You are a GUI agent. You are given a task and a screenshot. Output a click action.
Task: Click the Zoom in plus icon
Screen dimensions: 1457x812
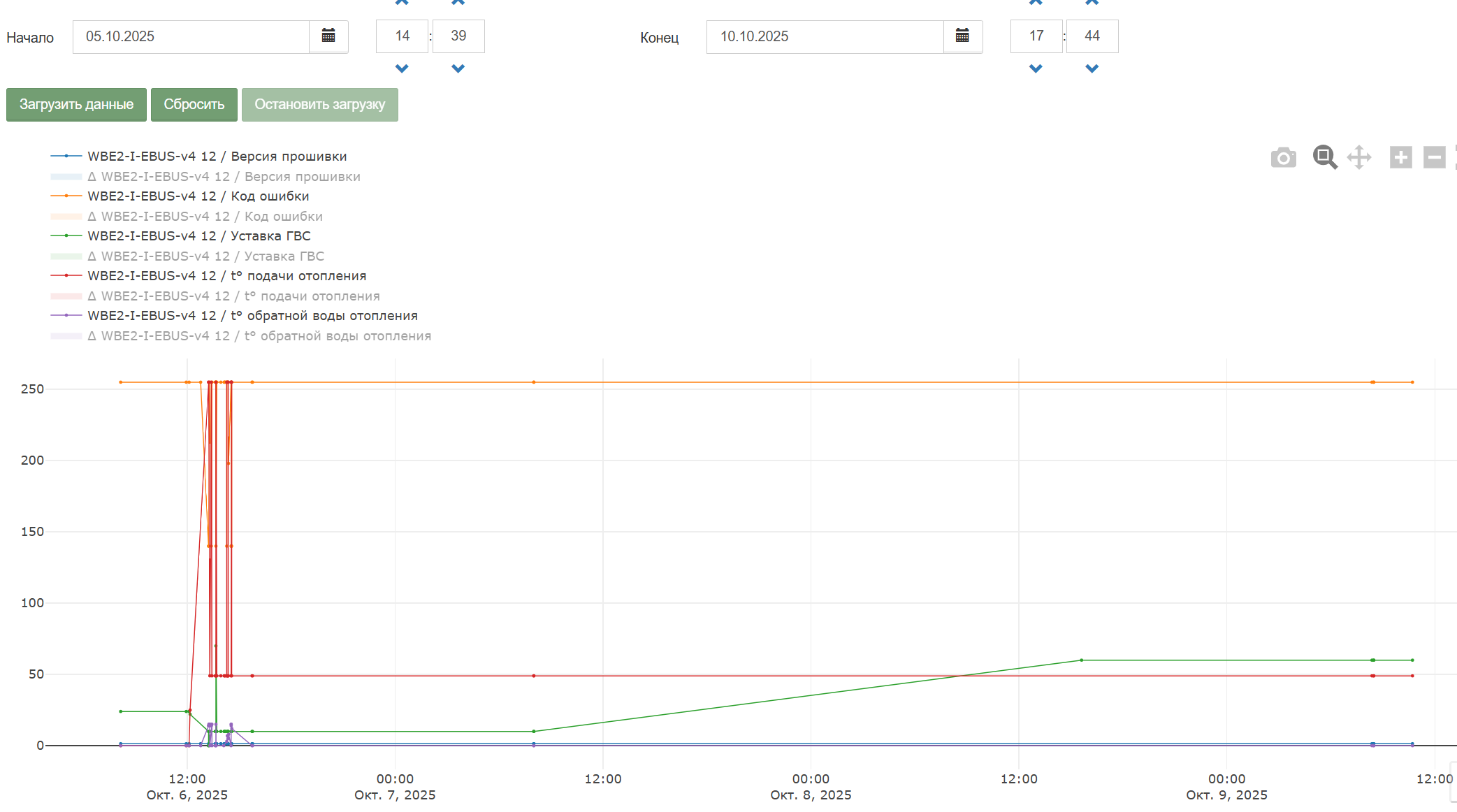click(x=1400, y=157)
